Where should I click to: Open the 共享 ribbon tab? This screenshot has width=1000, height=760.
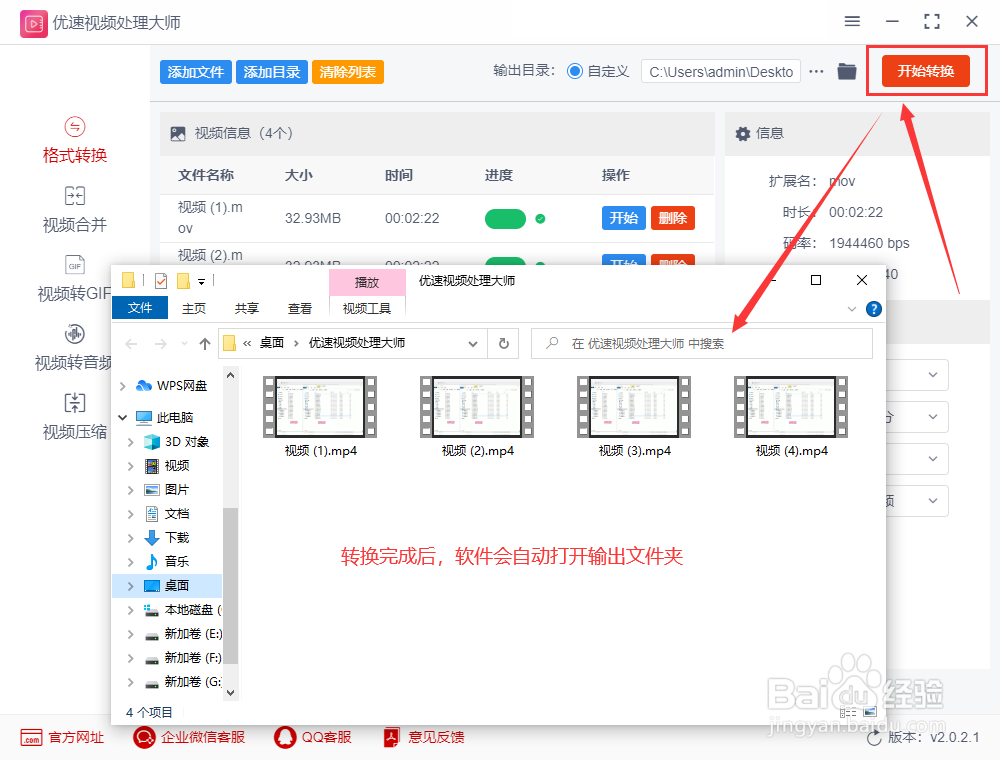(x=247, y=309)
